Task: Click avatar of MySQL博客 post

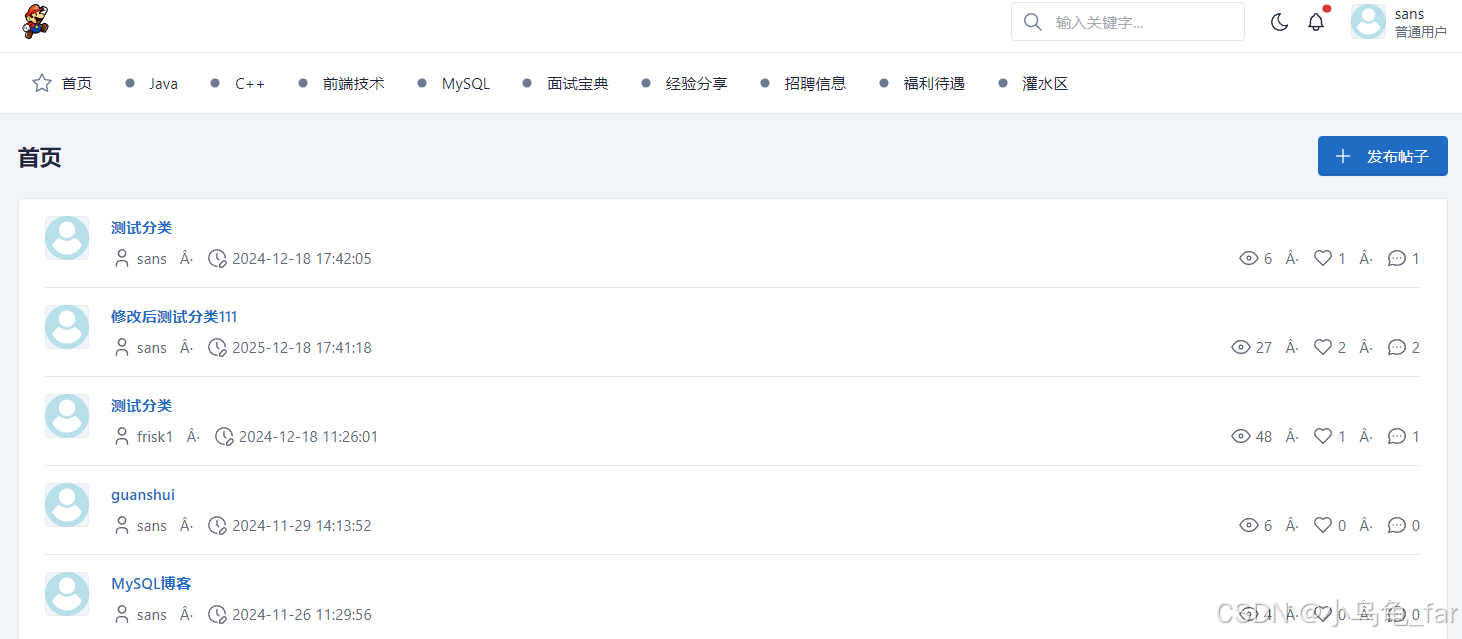Action: (67, 594)
